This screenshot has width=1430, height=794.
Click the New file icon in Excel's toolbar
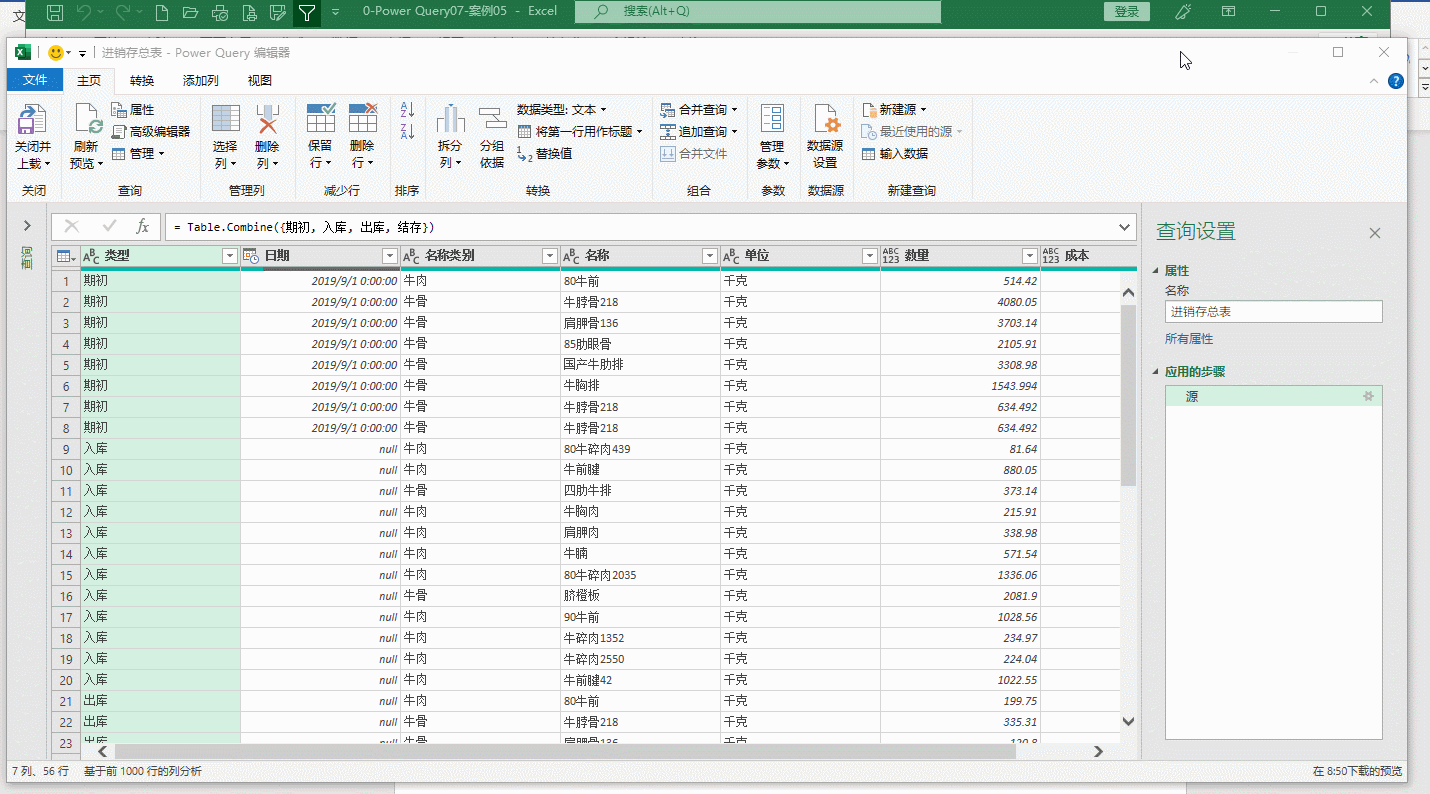pyautogui.click(x=162, y=12)
